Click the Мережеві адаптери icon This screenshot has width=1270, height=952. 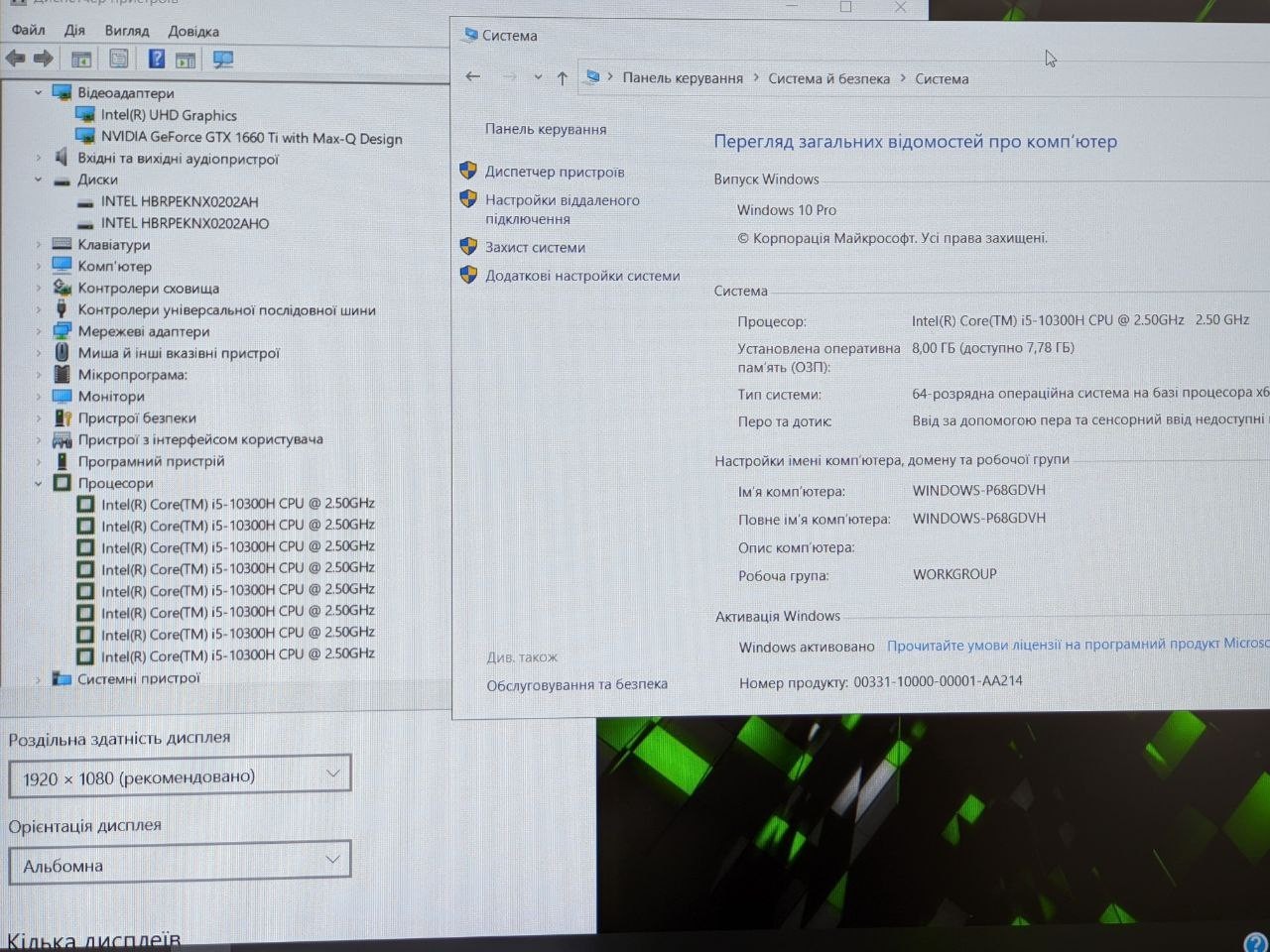[x=62, y=331]
